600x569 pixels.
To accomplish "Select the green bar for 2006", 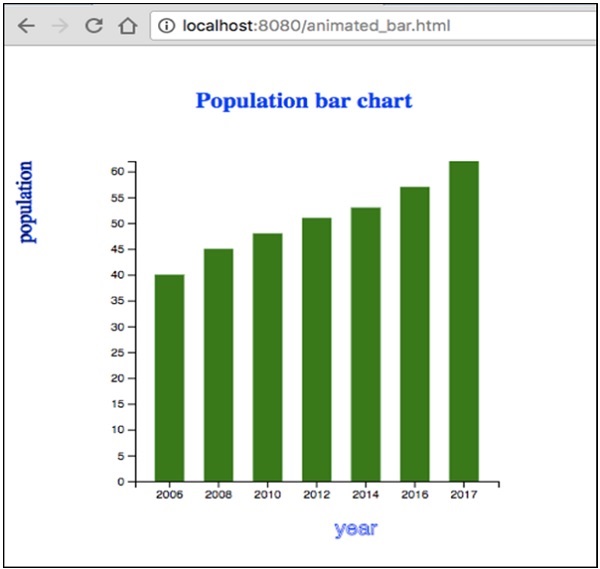I will pyautogui.click(x=169, y=377).
